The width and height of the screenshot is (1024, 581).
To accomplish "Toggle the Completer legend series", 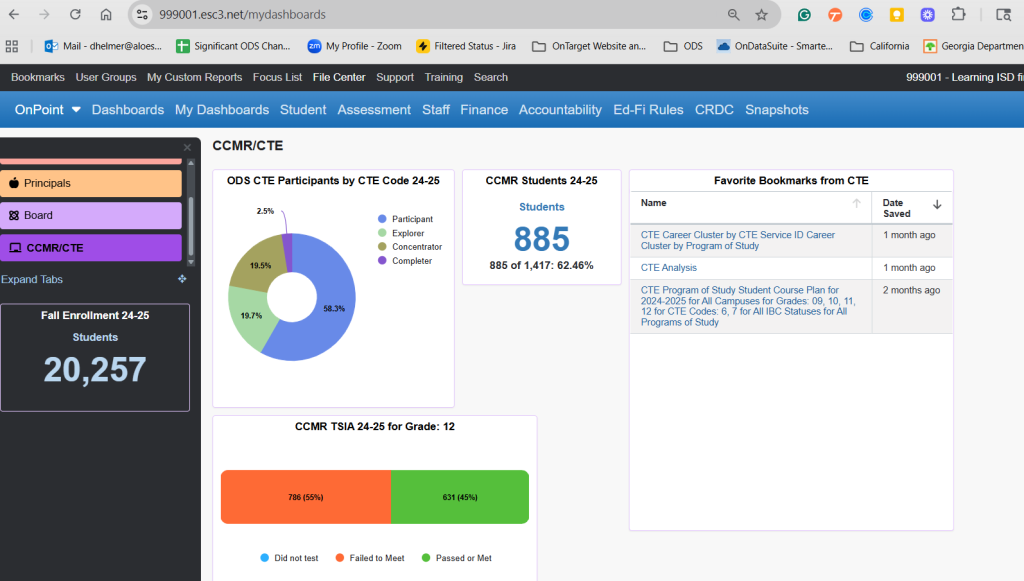I will pyautogui.click(x=410, y=261).
